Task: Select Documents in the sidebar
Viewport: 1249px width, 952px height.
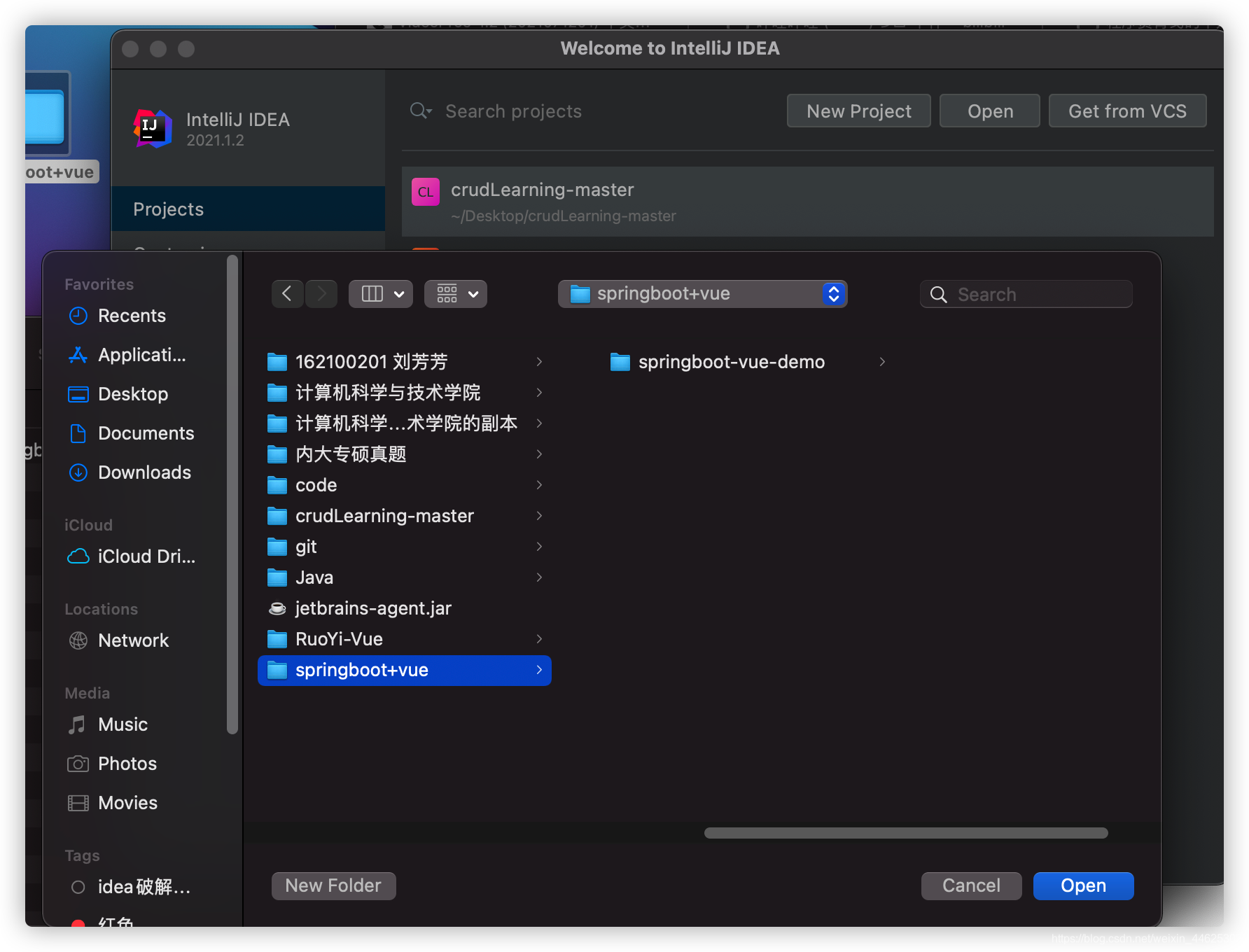Action: point(132,433)
